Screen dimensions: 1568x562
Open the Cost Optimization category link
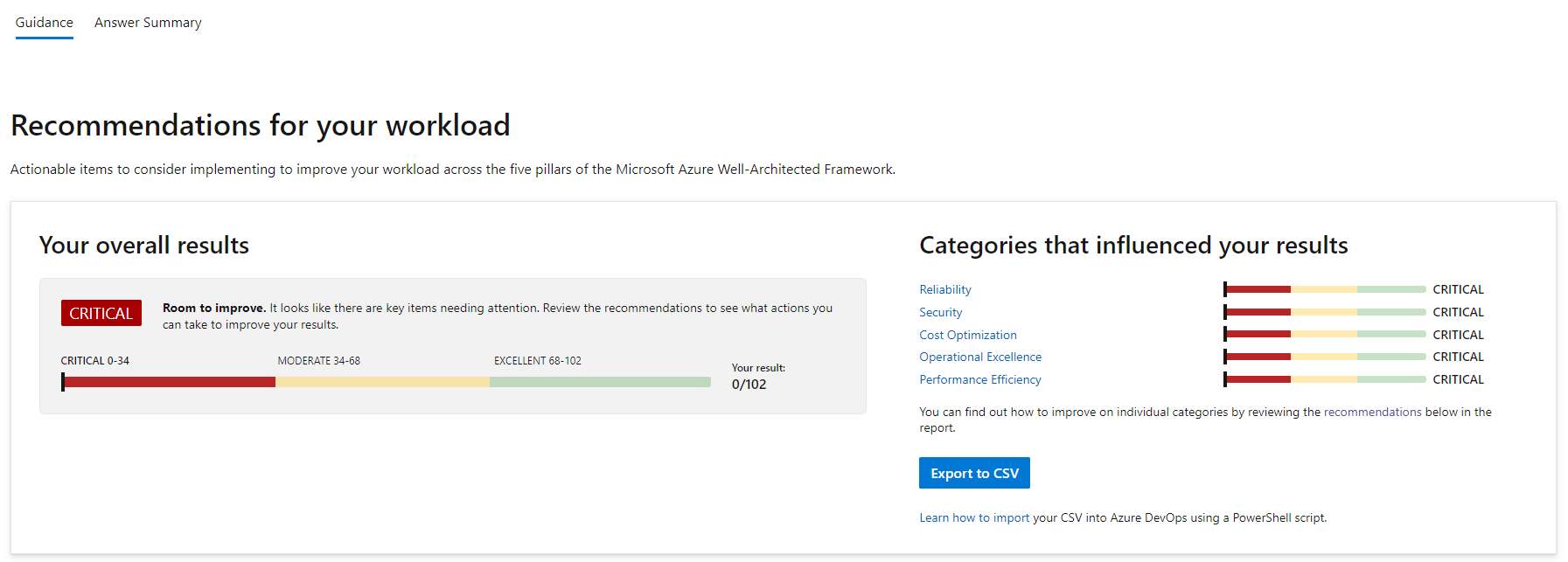(967, 335)
